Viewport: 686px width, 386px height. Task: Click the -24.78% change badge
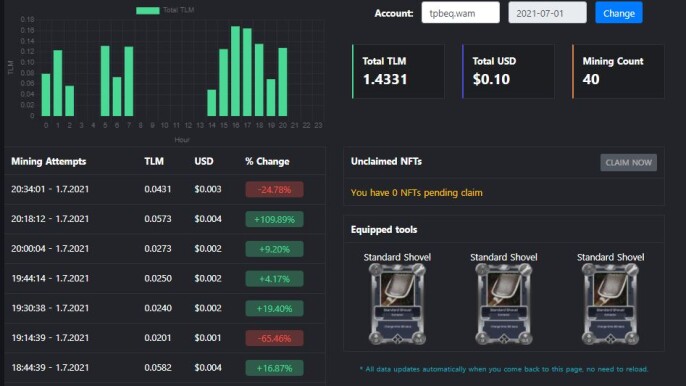pyautogui.click(x=274, y=189)
